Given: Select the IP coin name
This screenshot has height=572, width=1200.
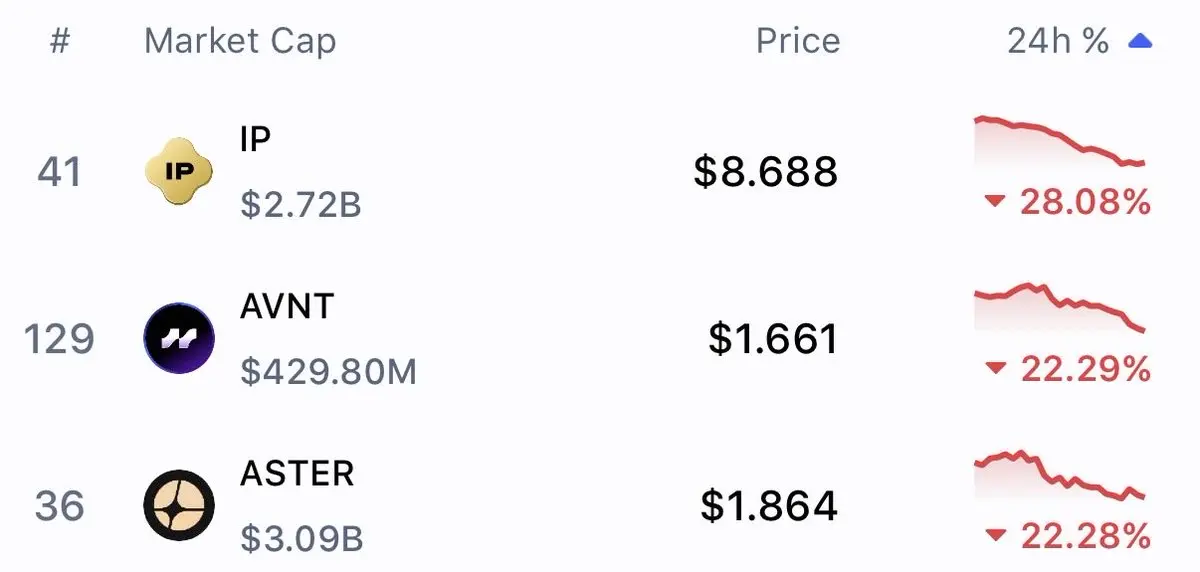Looking at the screenshot, I should [x=255, y=139].
